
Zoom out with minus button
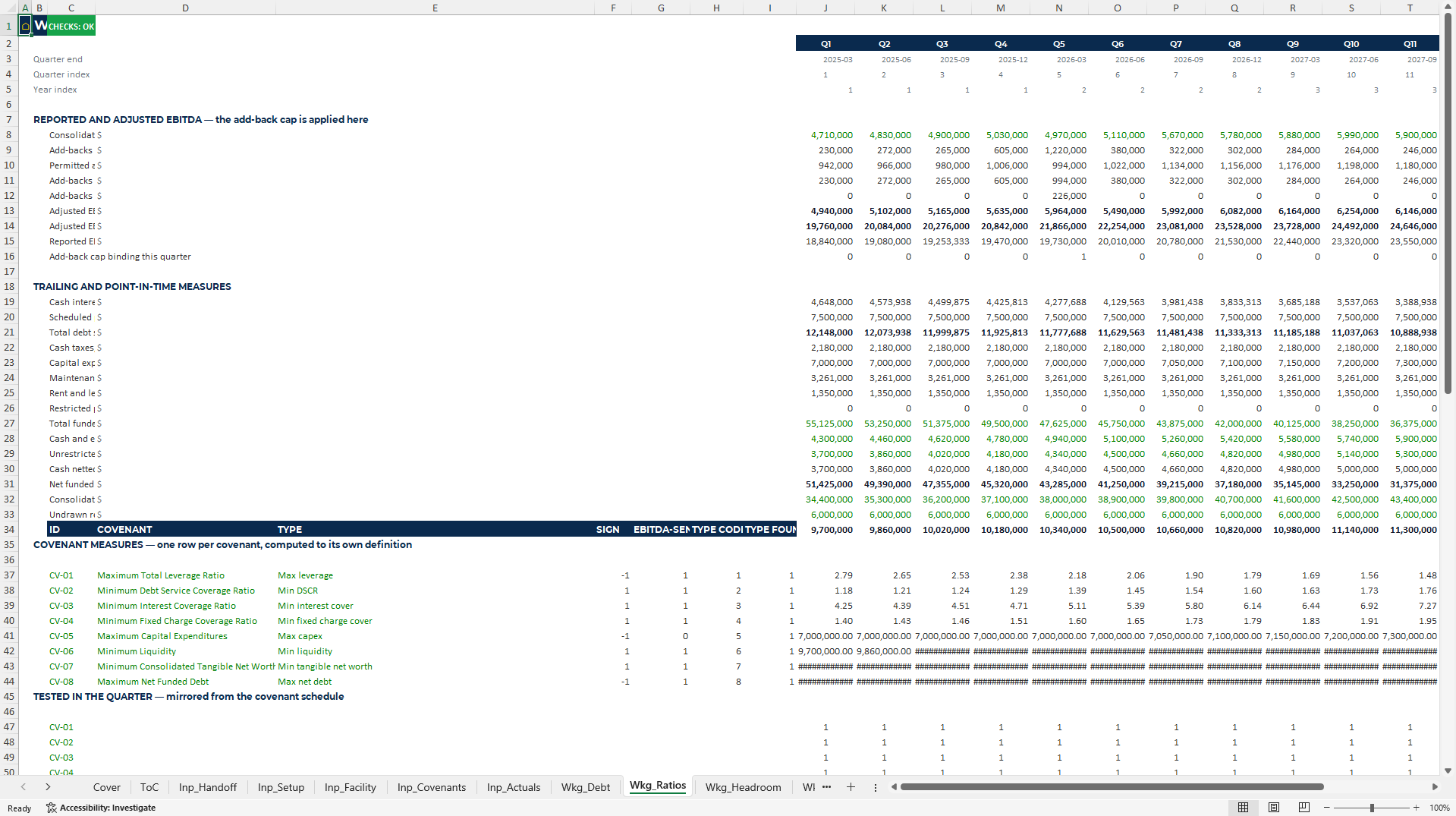point(1326,808)
